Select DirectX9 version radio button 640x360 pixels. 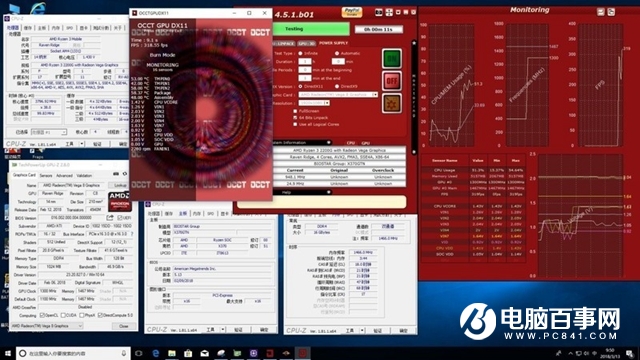[x=337, y=87]
